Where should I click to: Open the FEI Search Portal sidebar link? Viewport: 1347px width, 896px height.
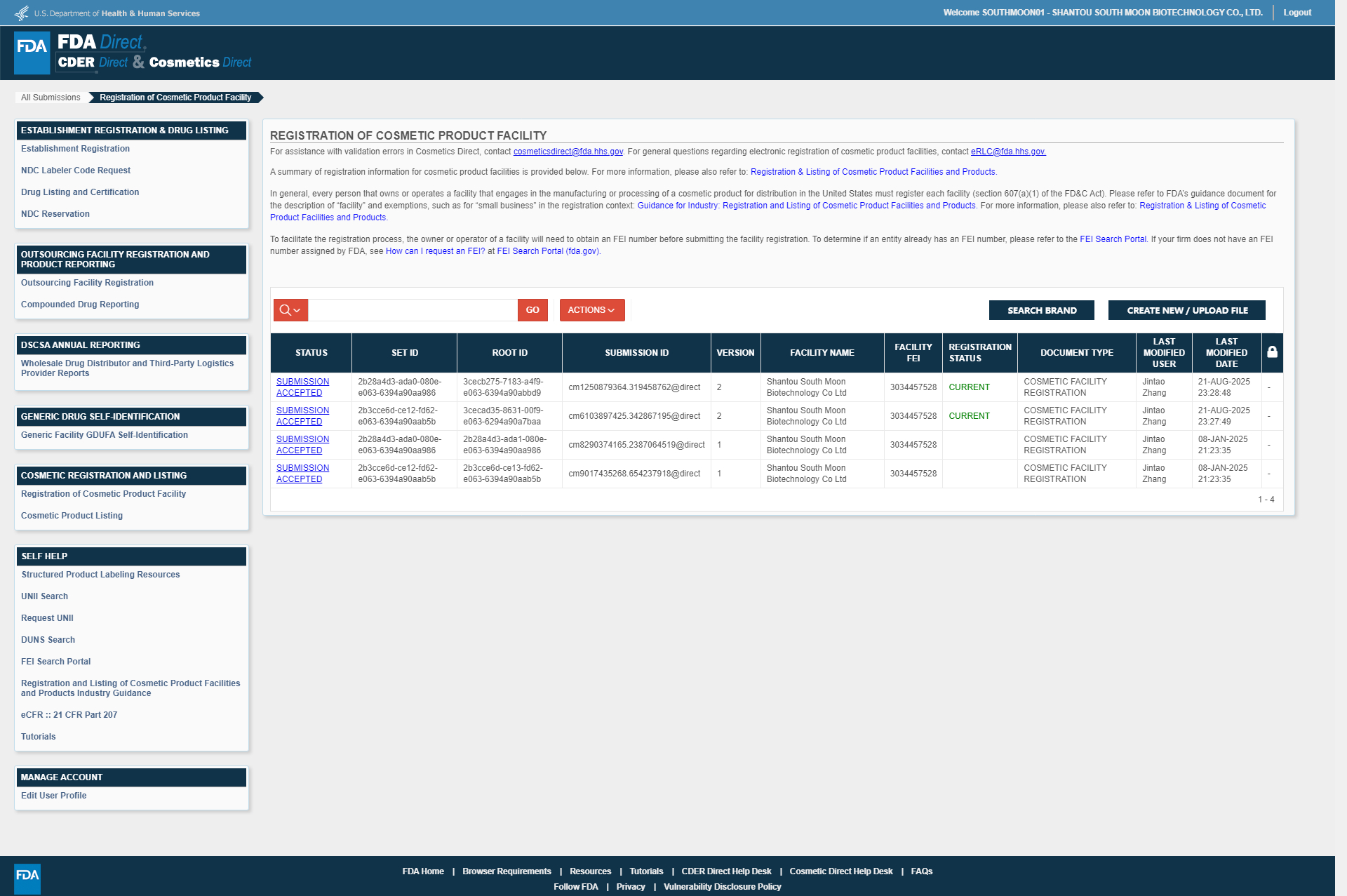coord(55,662)
